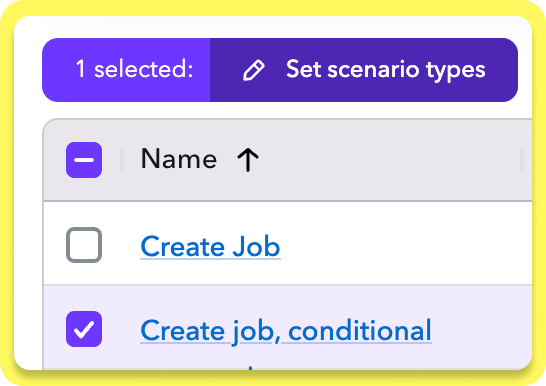
Task: Click empty space in the Create Job row
Action: 406,244
